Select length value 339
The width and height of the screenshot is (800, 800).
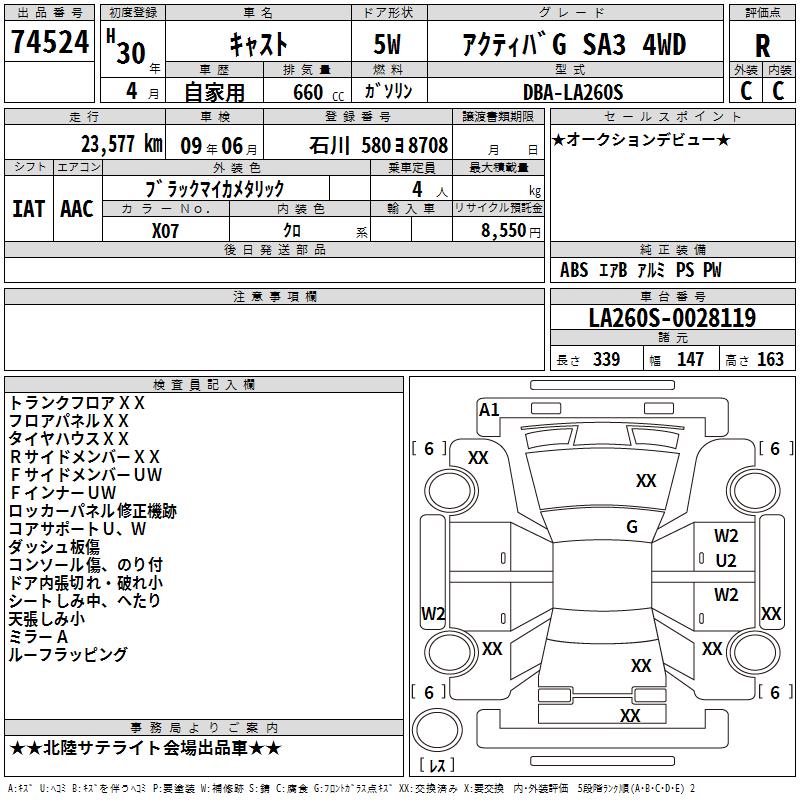pos(607,360)
